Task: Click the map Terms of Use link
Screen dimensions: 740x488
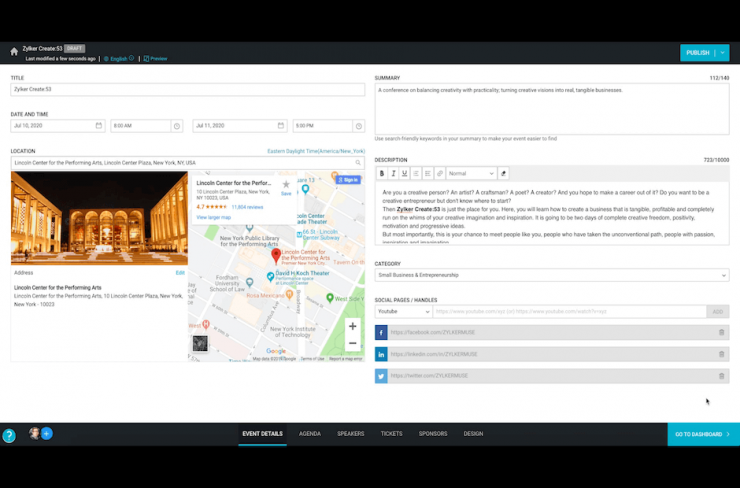Action: pyautogui.click(x=312, y=359)
